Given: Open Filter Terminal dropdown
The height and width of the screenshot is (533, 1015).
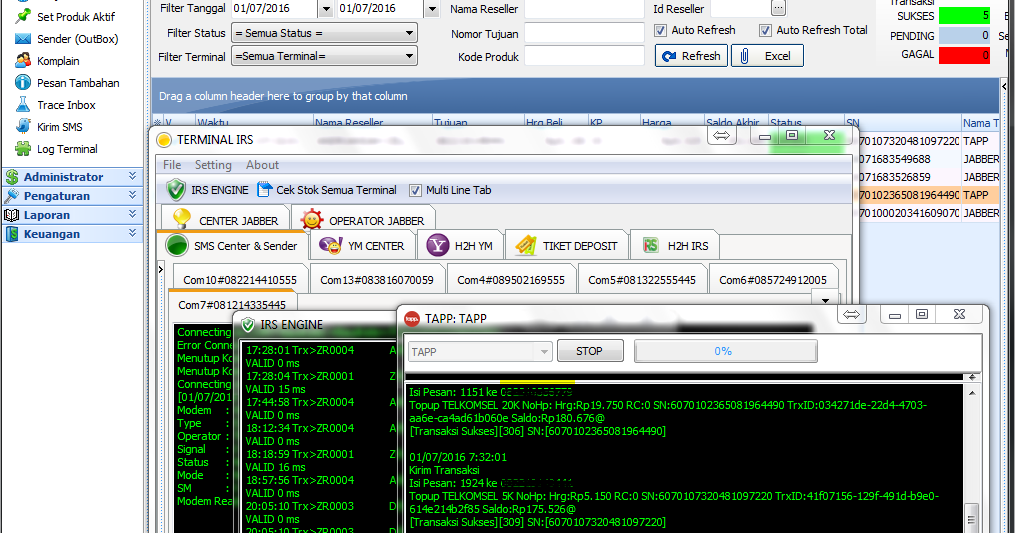Looking at the screenshot, I should click(409, 56).
